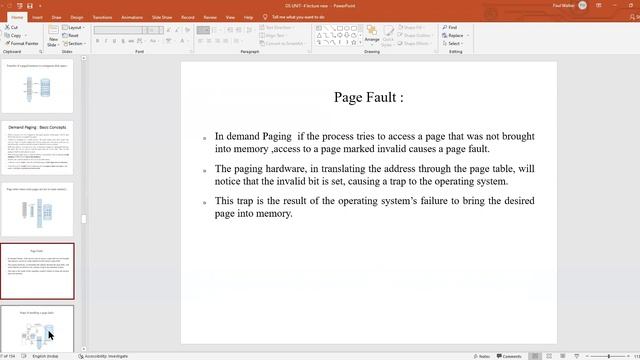
Task: Open the Slide Show ribbon tab
Action: point(162,18)
